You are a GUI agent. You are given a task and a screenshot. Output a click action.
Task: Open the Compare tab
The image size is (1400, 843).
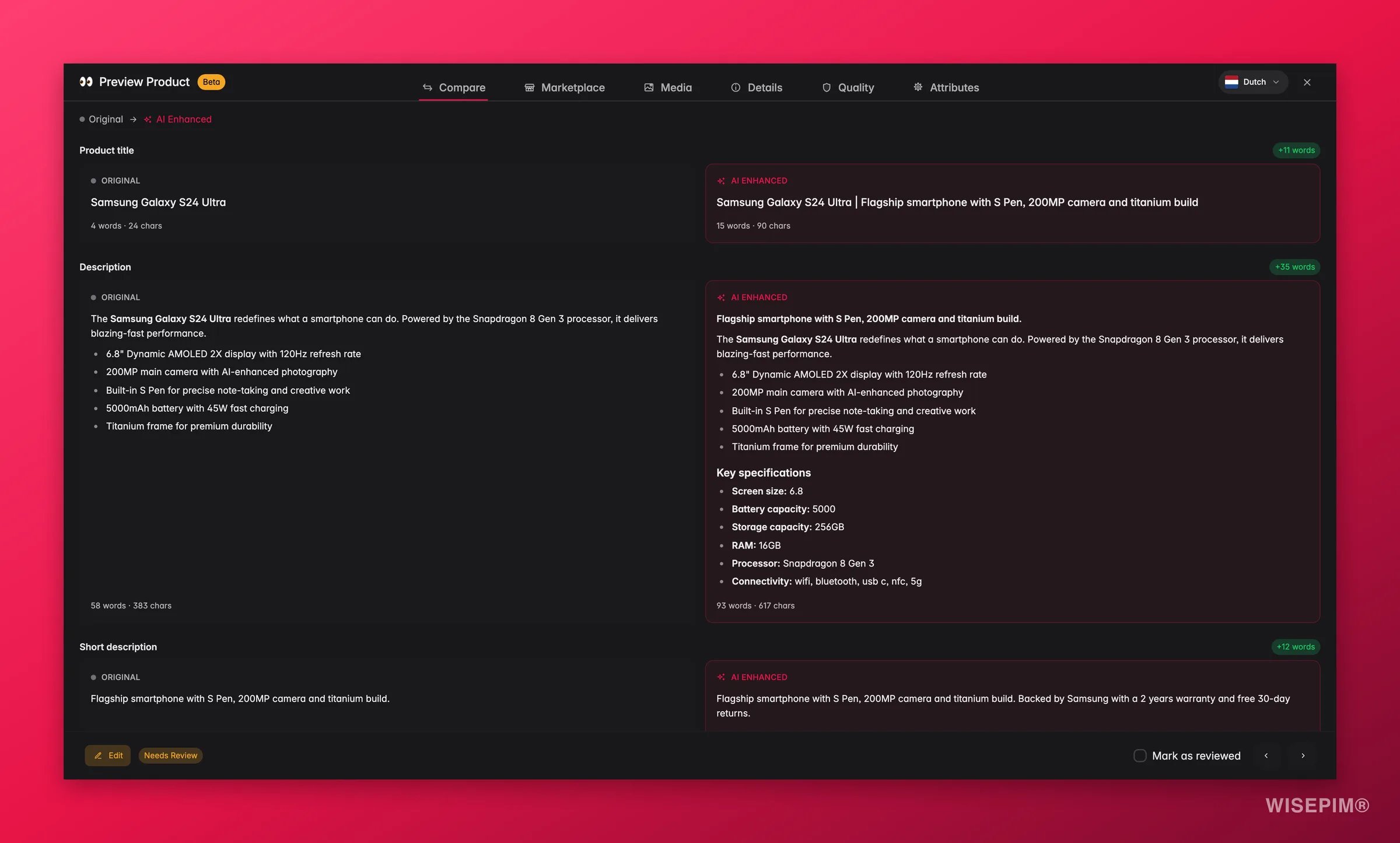454,88
